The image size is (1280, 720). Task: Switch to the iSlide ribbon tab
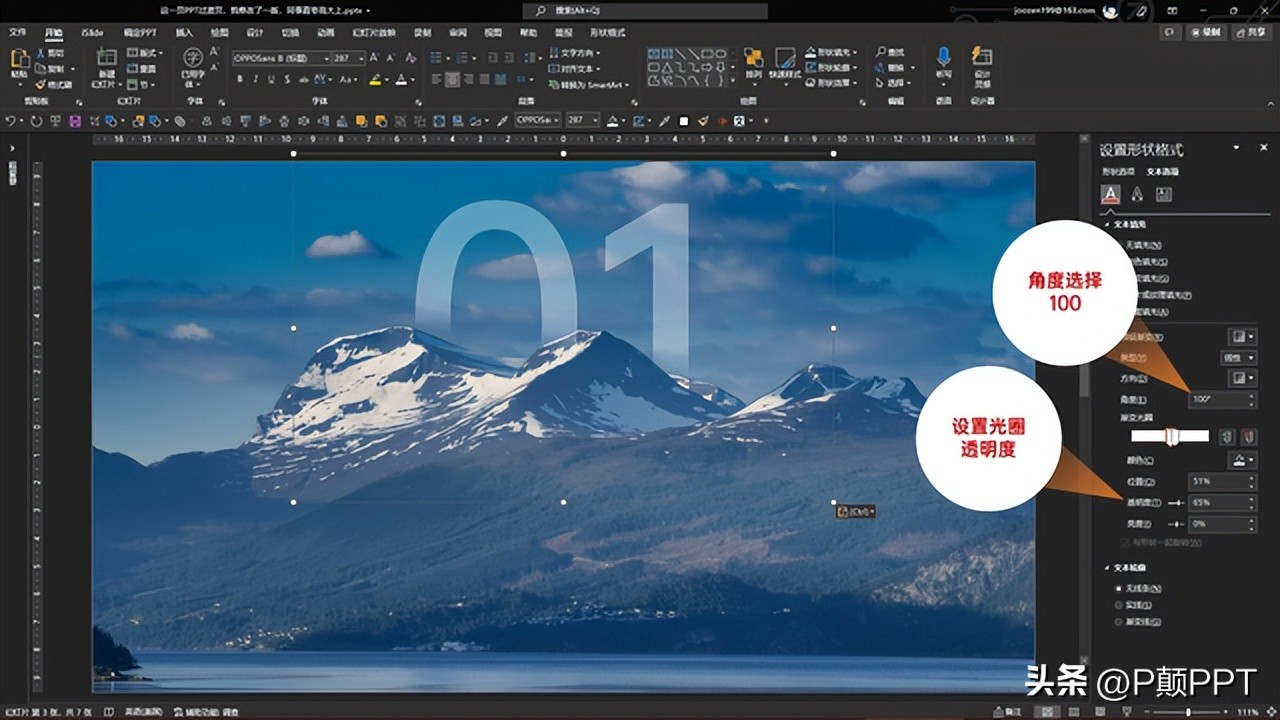coord(91,33)
